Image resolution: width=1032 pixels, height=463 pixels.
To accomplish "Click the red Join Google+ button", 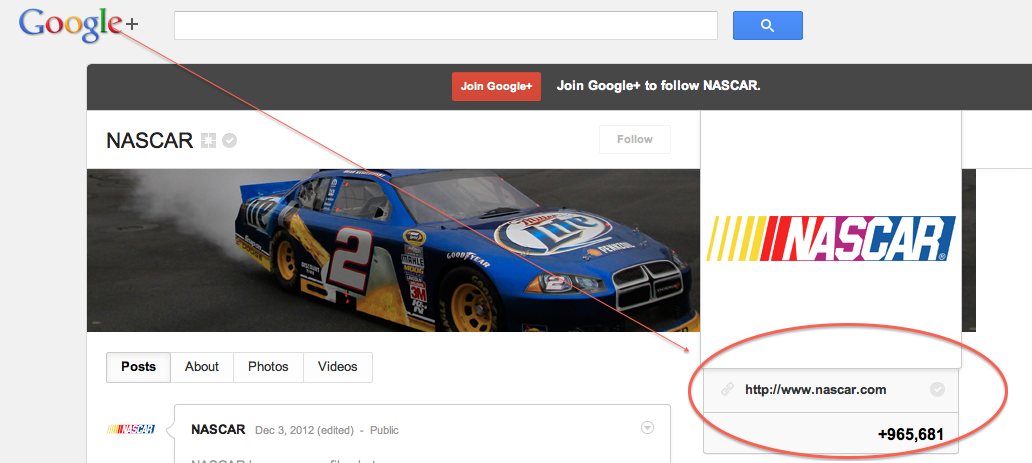I will (x=496, y=86).
